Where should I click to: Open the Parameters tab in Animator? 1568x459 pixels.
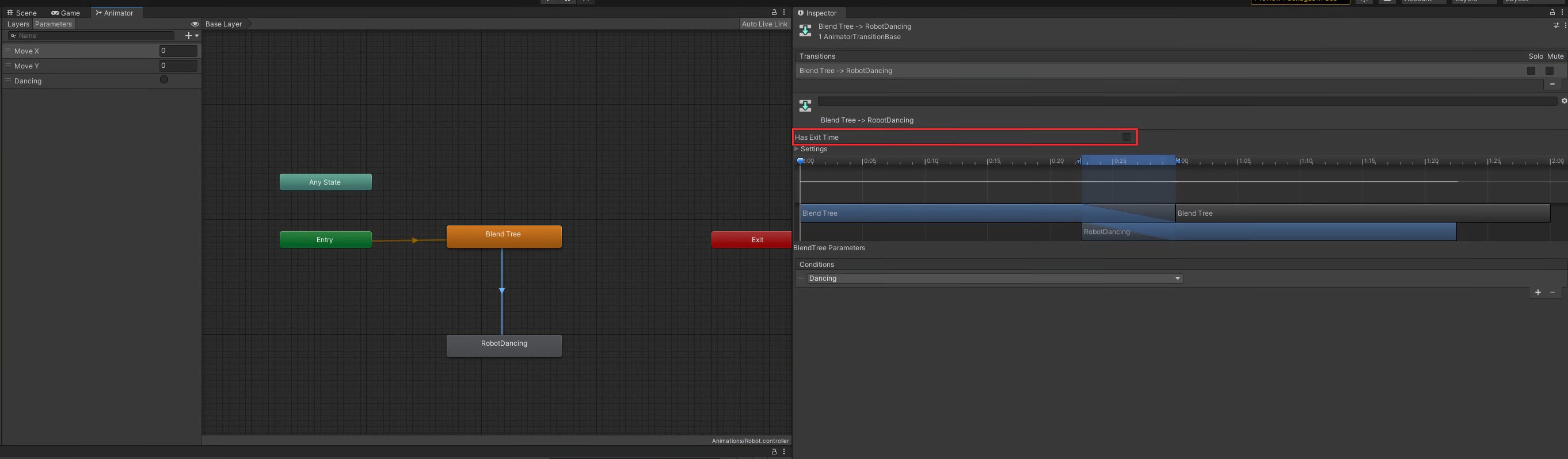point(54,24)
